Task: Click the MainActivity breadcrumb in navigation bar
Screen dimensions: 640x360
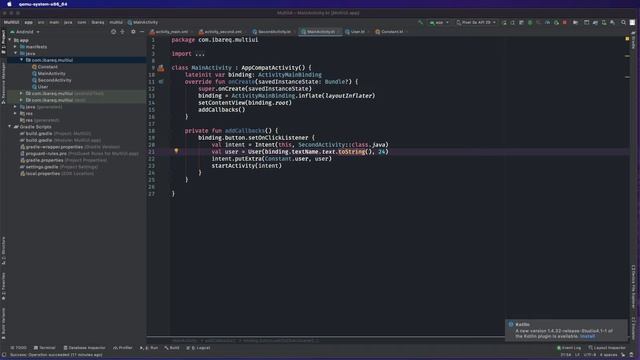Action: [x=142, y=22]
